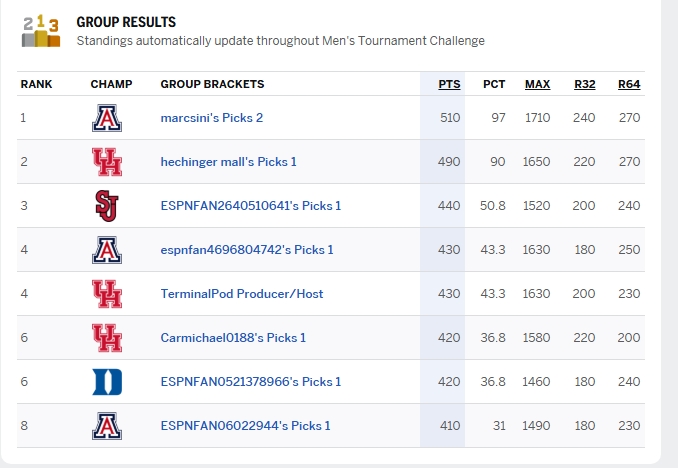678x468 pixels.
Task: View Carmichael0188's Picks 1 bracket
Action: pos(233,338)
